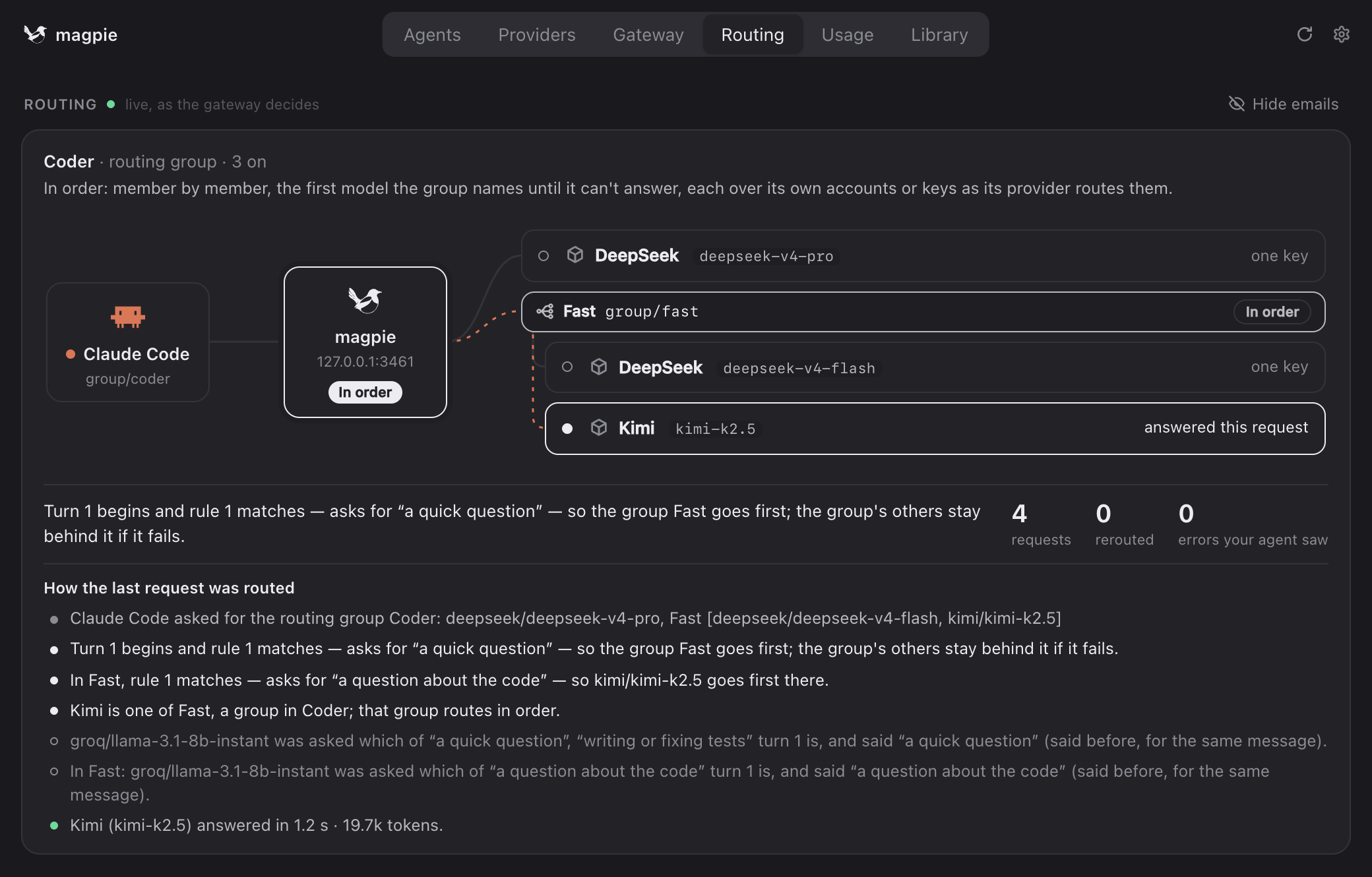This screenshot has height=877, width=1372.
Task: Click the bird icon inside the magpie gateway card
Action: click(365, 300)
